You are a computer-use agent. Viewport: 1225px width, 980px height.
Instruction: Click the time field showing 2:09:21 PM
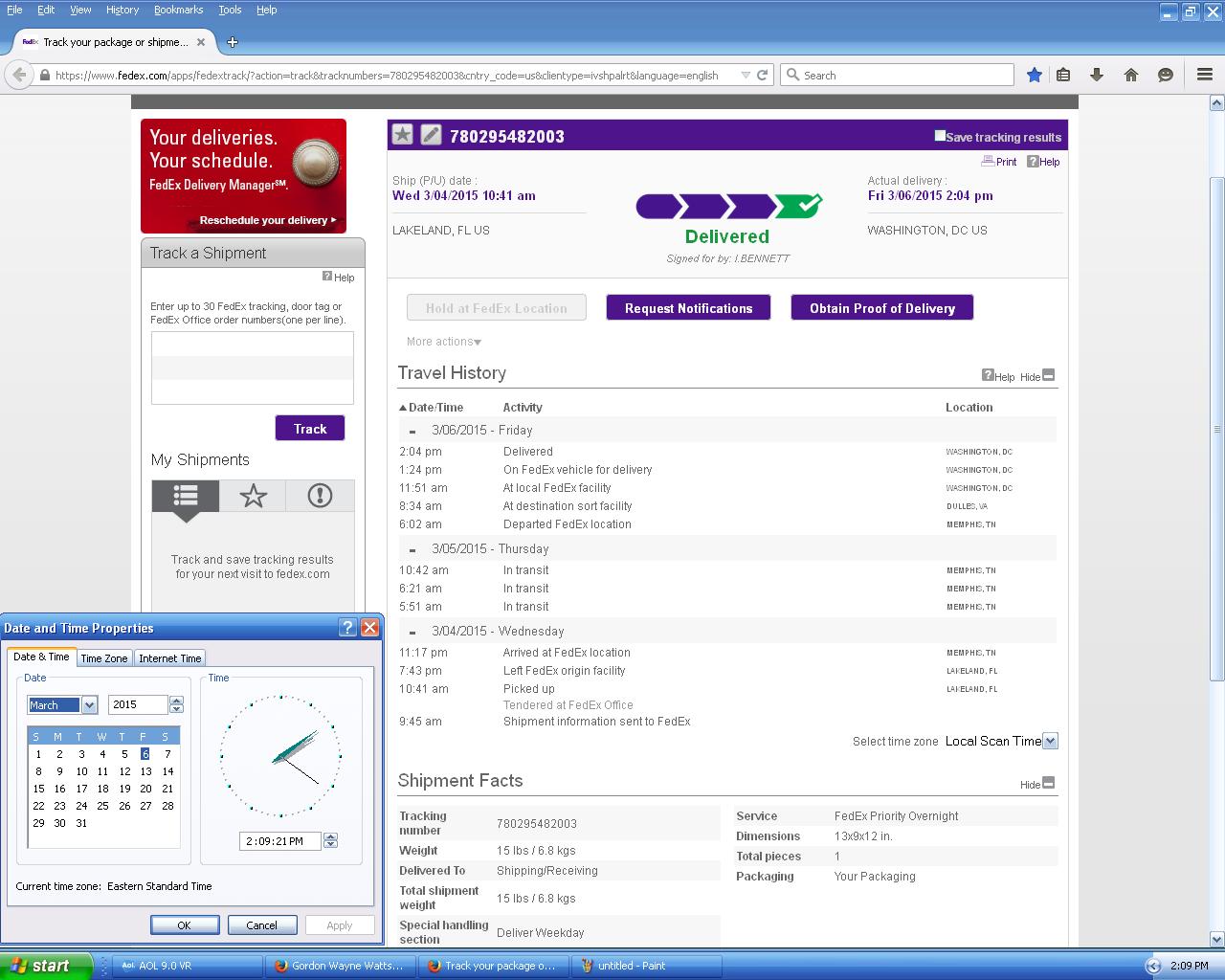tap(279, 841)
